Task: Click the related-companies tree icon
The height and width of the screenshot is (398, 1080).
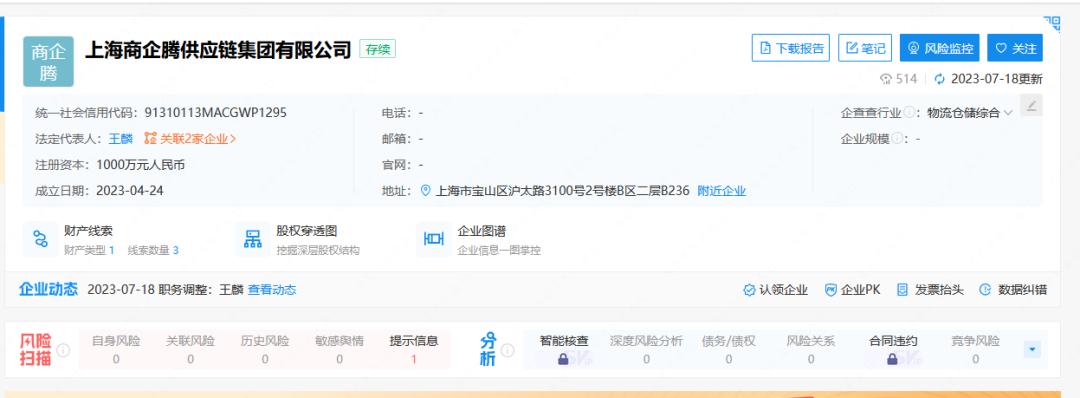Action: 150,138
